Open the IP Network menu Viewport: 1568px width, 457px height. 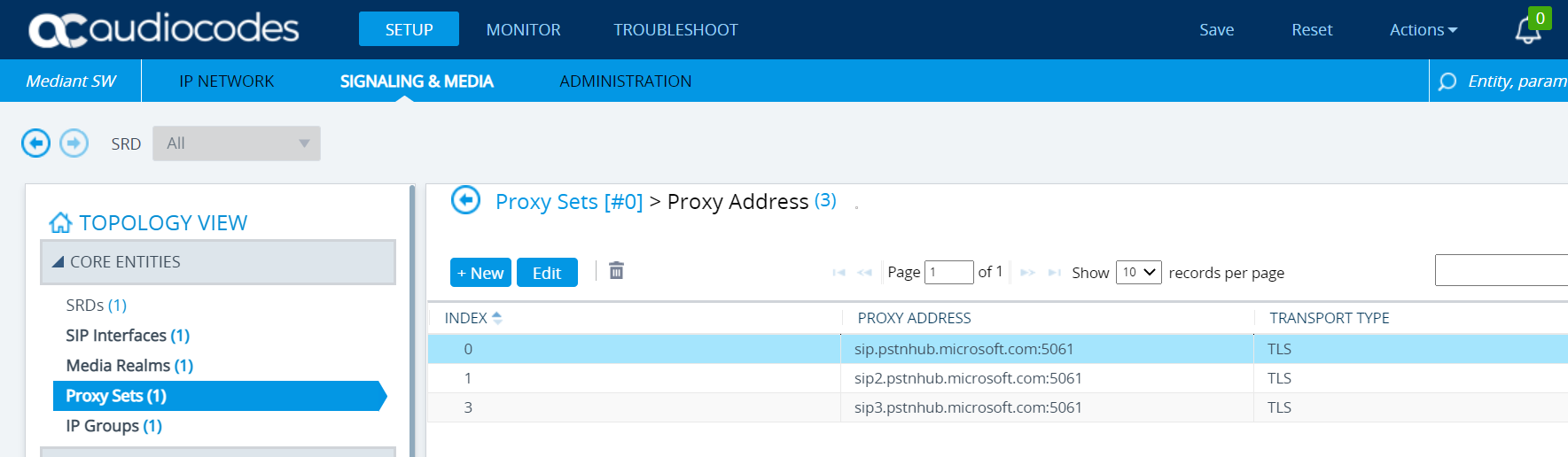[x=226, y=81]
